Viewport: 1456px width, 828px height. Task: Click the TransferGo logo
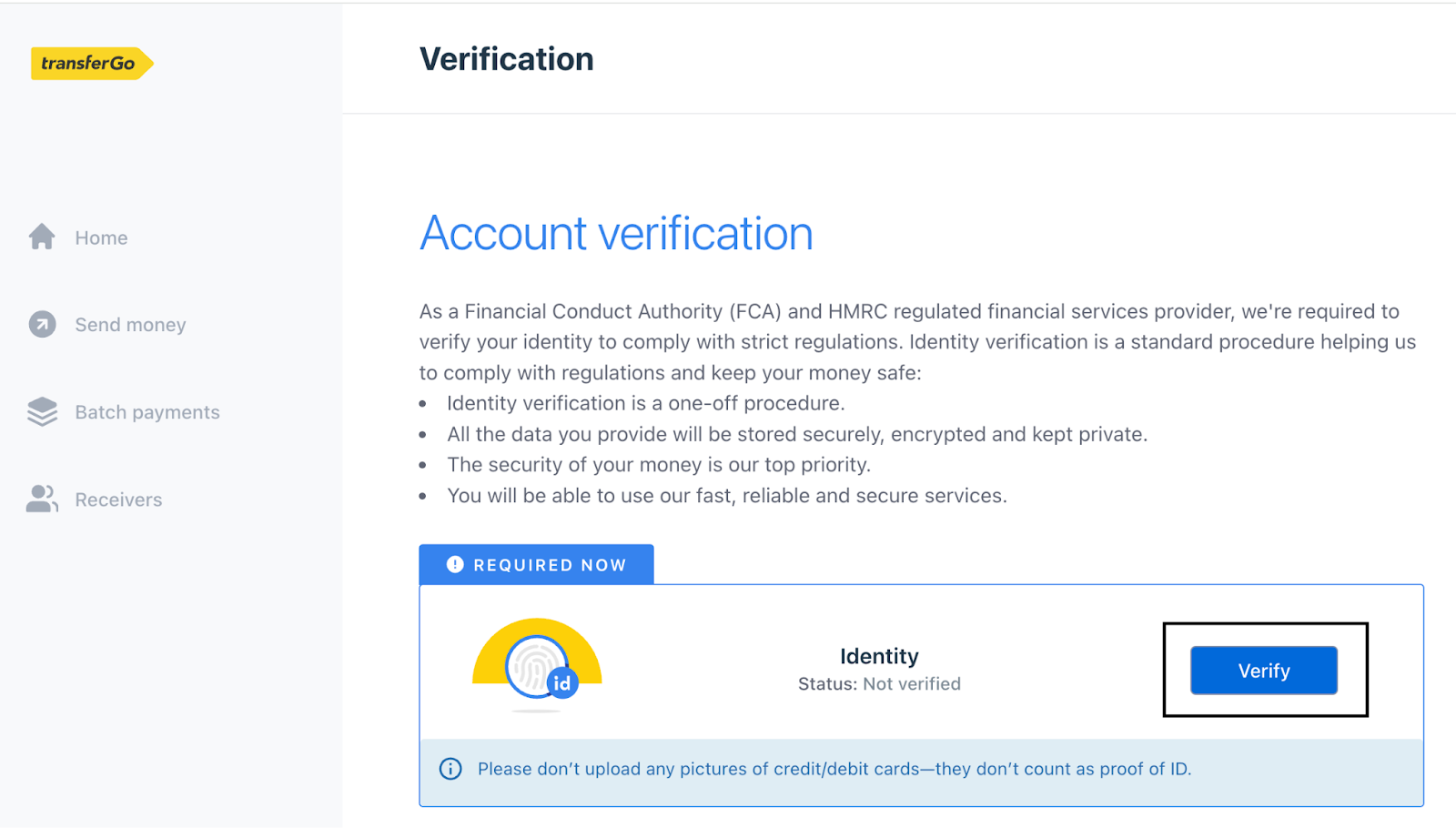[92, 63]
